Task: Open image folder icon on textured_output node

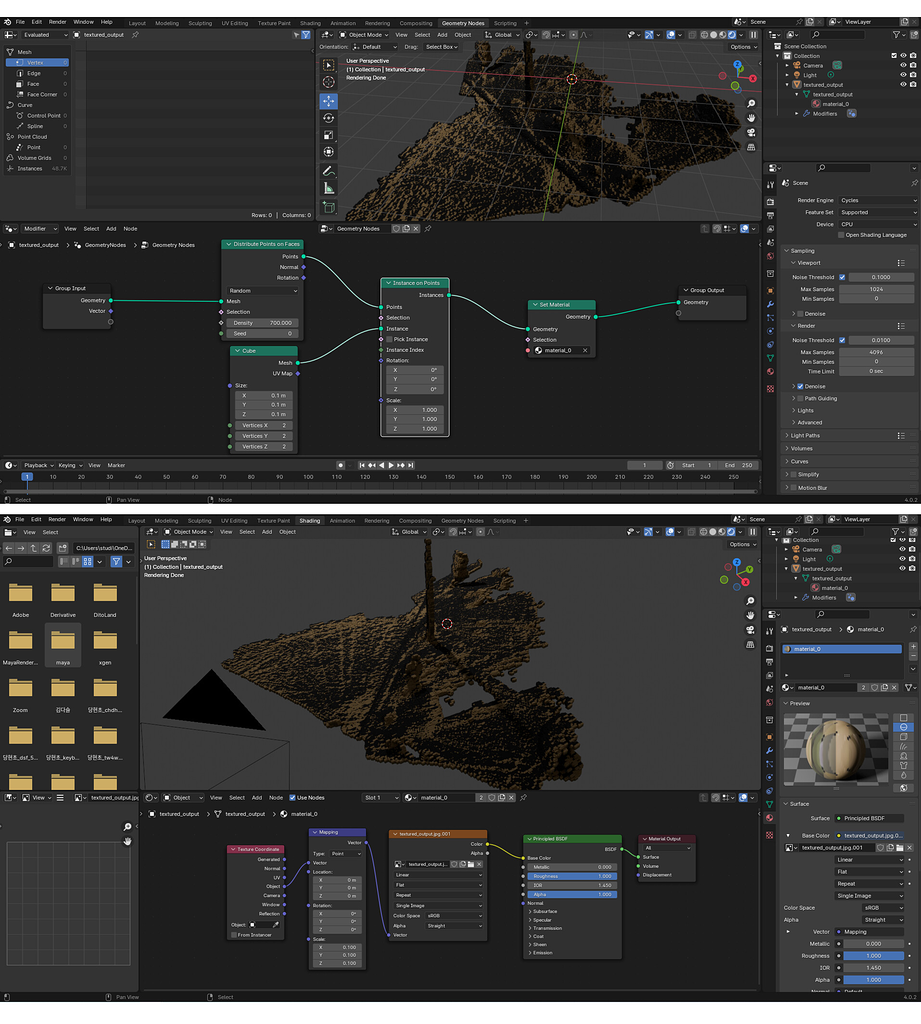Action: point(470,864)
